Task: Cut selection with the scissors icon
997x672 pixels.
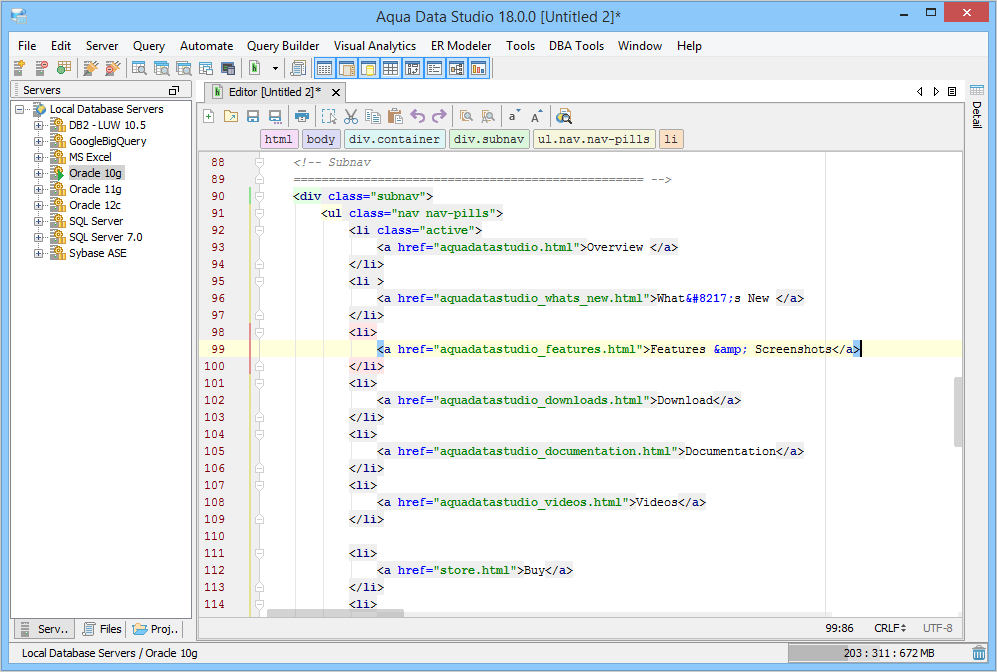Action: pos(351,116)
